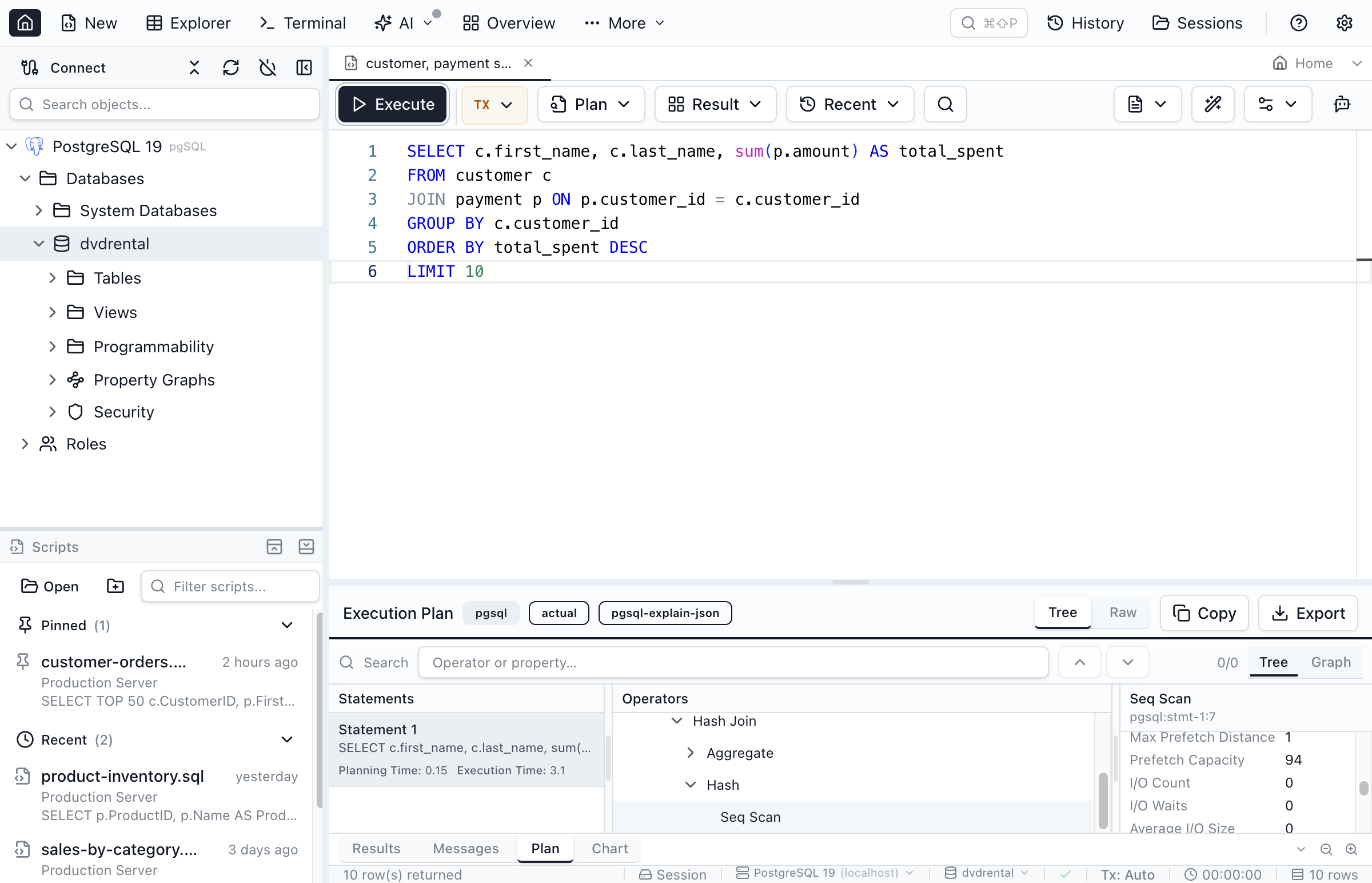Click the Execute button
This screenshot has height=883, width=1372.
click(x=393, y=104)
